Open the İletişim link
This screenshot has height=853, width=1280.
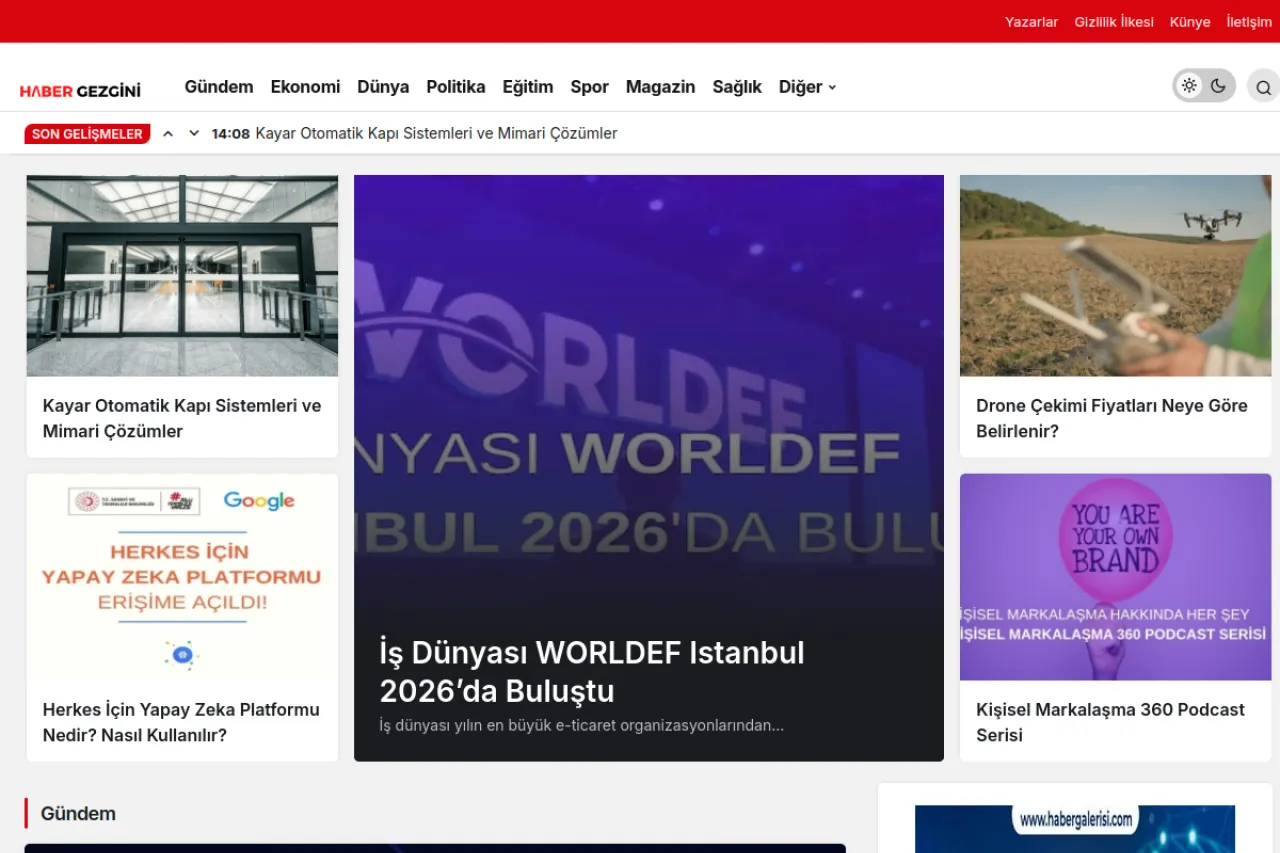tap(1249, 22)
